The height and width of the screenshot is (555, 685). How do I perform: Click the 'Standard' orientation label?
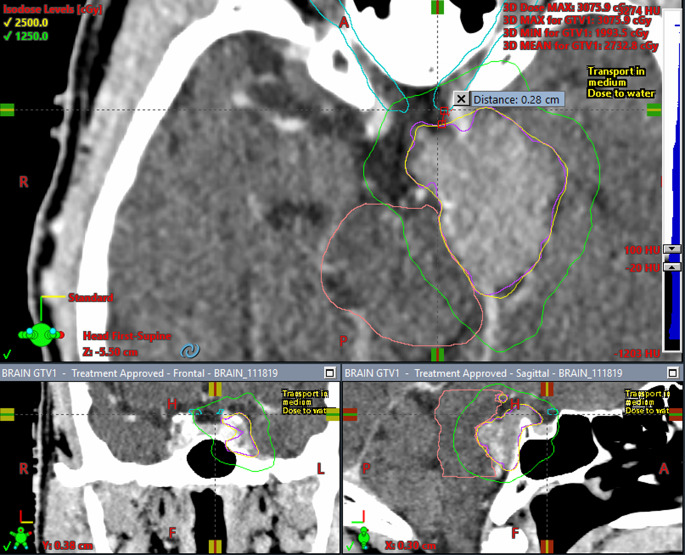point(91,298)
